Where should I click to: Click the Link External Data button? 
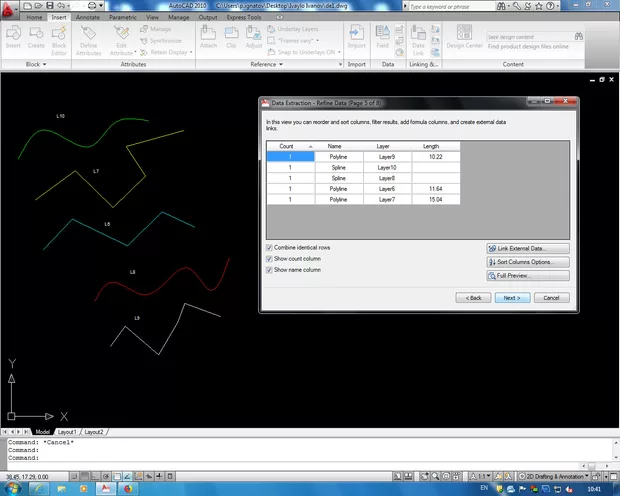pos(528,247)
